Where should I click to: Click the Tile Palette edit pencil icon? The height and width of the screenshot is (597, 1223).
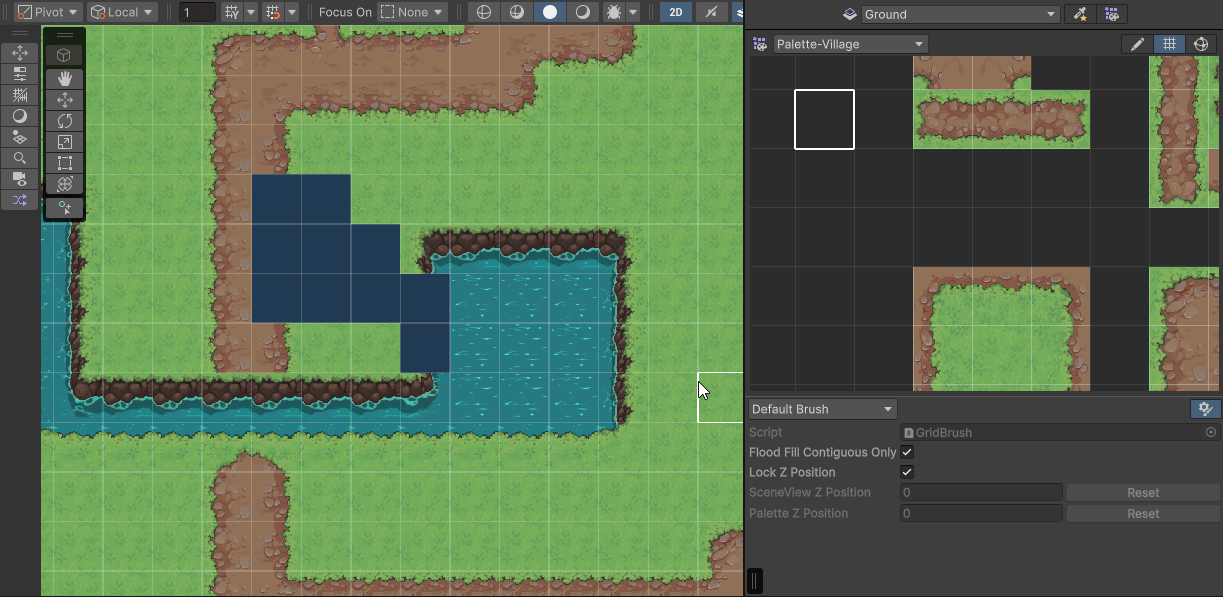[x=1137, y=44]
